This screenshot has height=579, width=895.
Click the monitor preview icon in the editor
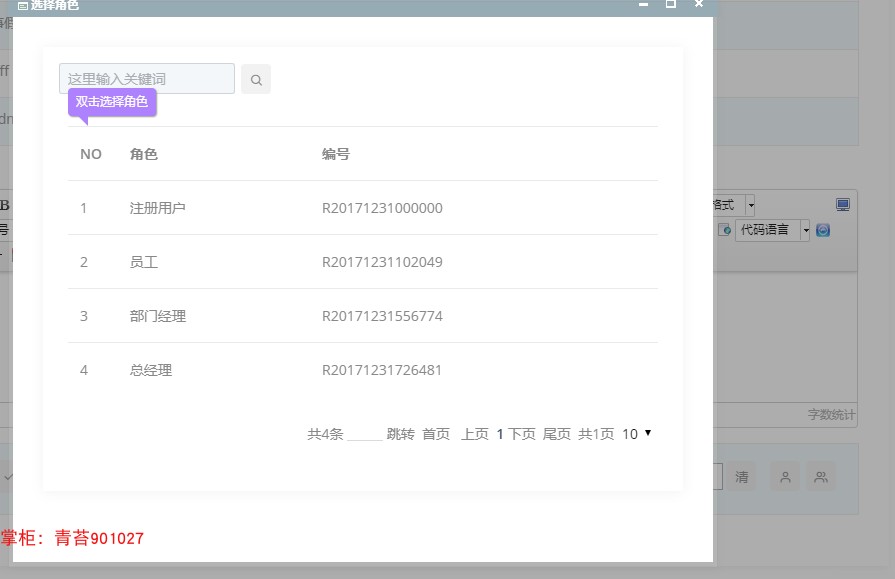[x=841, y=204]
